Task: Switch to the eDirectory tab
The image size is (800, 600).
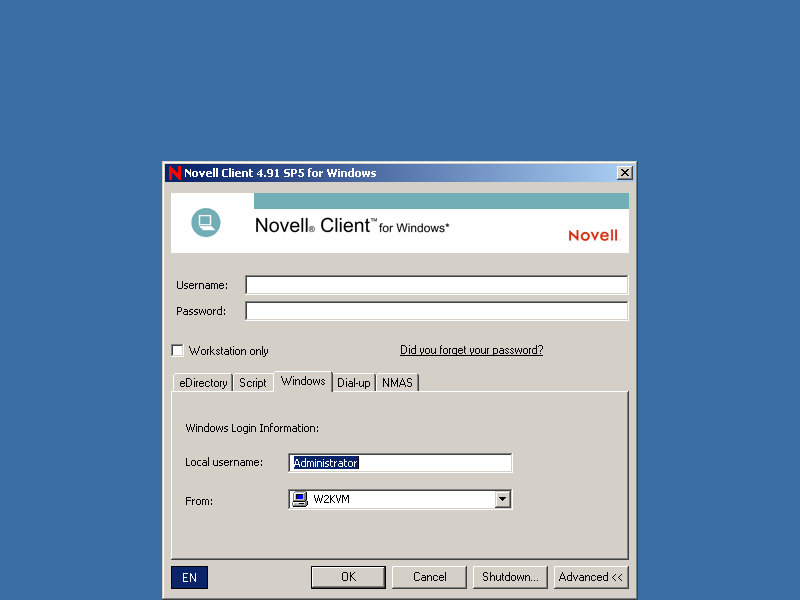Action: point(203,383)
